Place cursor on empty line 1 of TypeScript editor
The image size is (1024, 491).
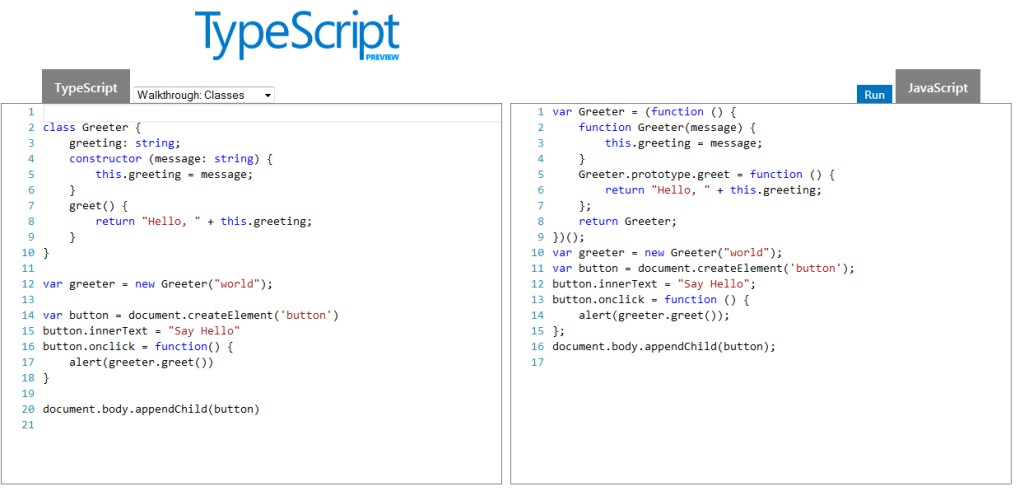(x=271, y=112)
